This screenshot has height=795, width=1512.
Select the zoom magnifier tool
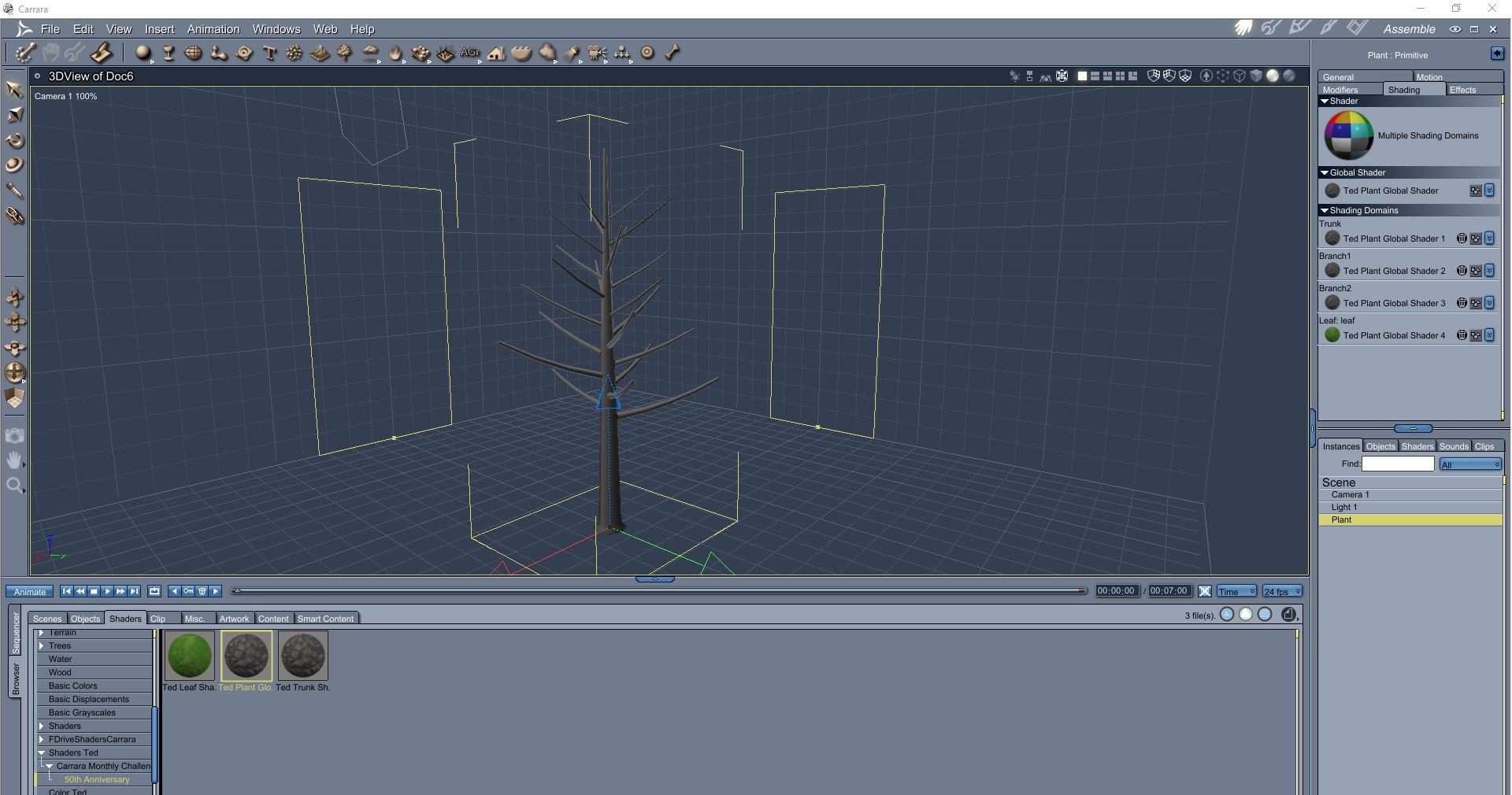pyautogui.click(x=14, y=486)
